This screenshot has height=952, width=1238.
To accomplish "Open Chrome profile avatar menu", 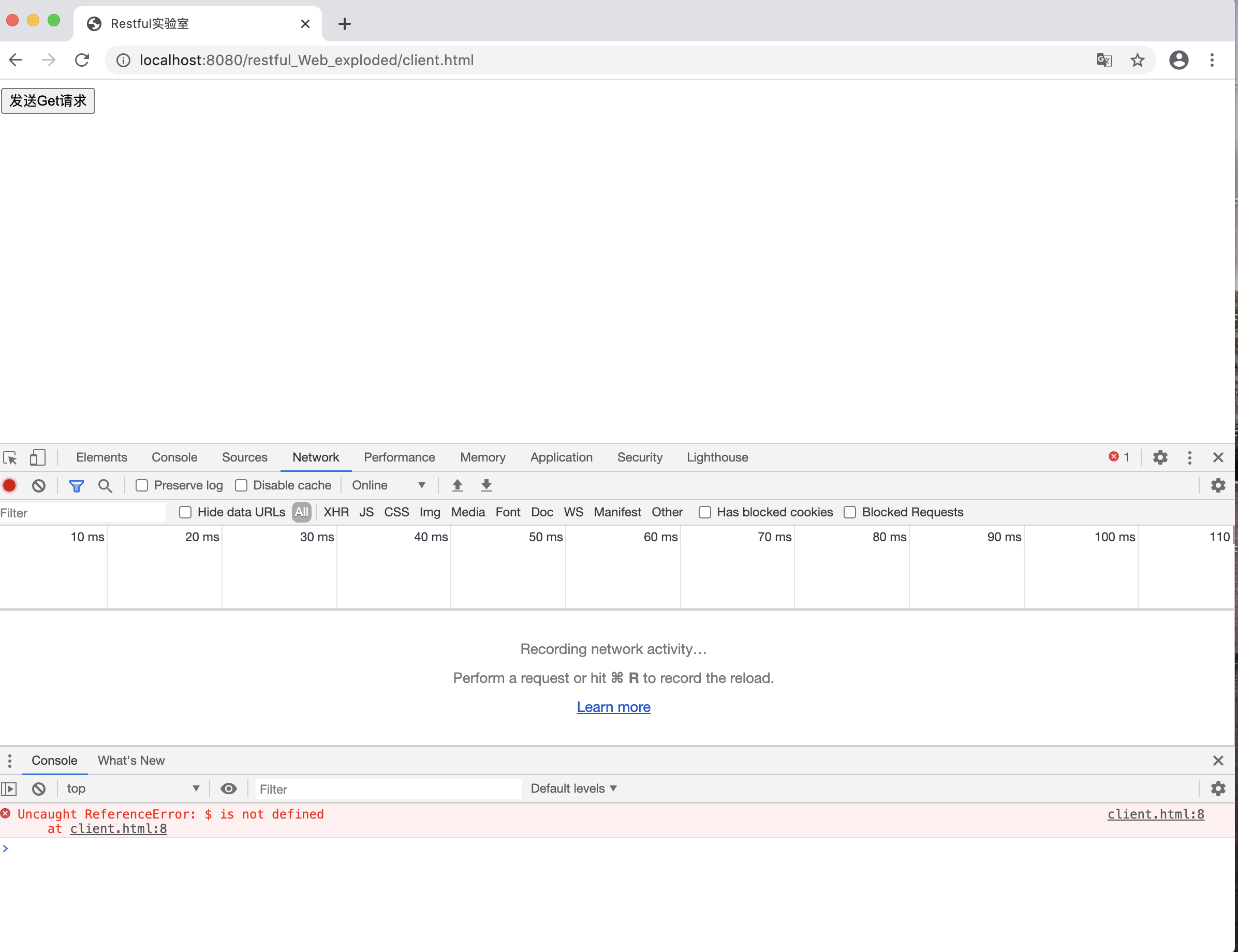I will 1178,60.
